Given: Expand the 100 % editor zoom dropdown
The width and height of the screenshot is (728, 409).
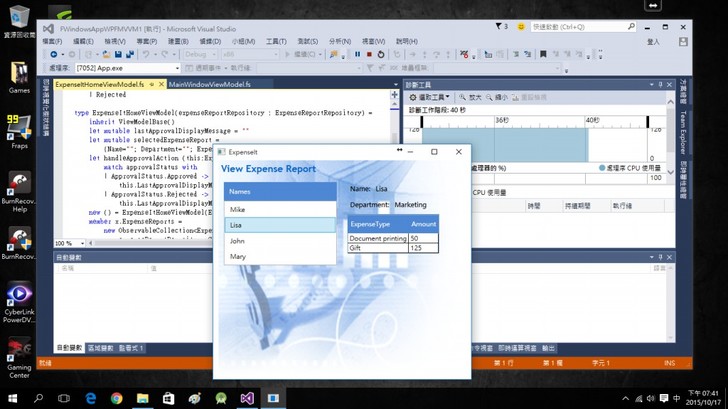Looking at the screenshot, I should (x=79, y=243).
